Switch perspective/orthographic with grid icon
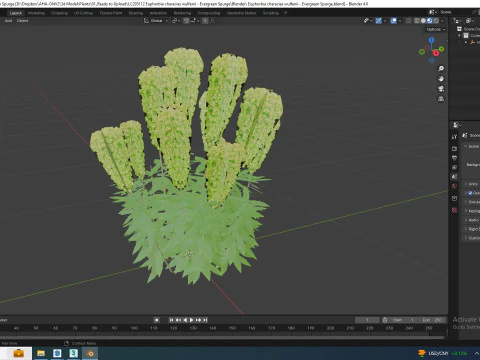480x360 pixels. 441,99
